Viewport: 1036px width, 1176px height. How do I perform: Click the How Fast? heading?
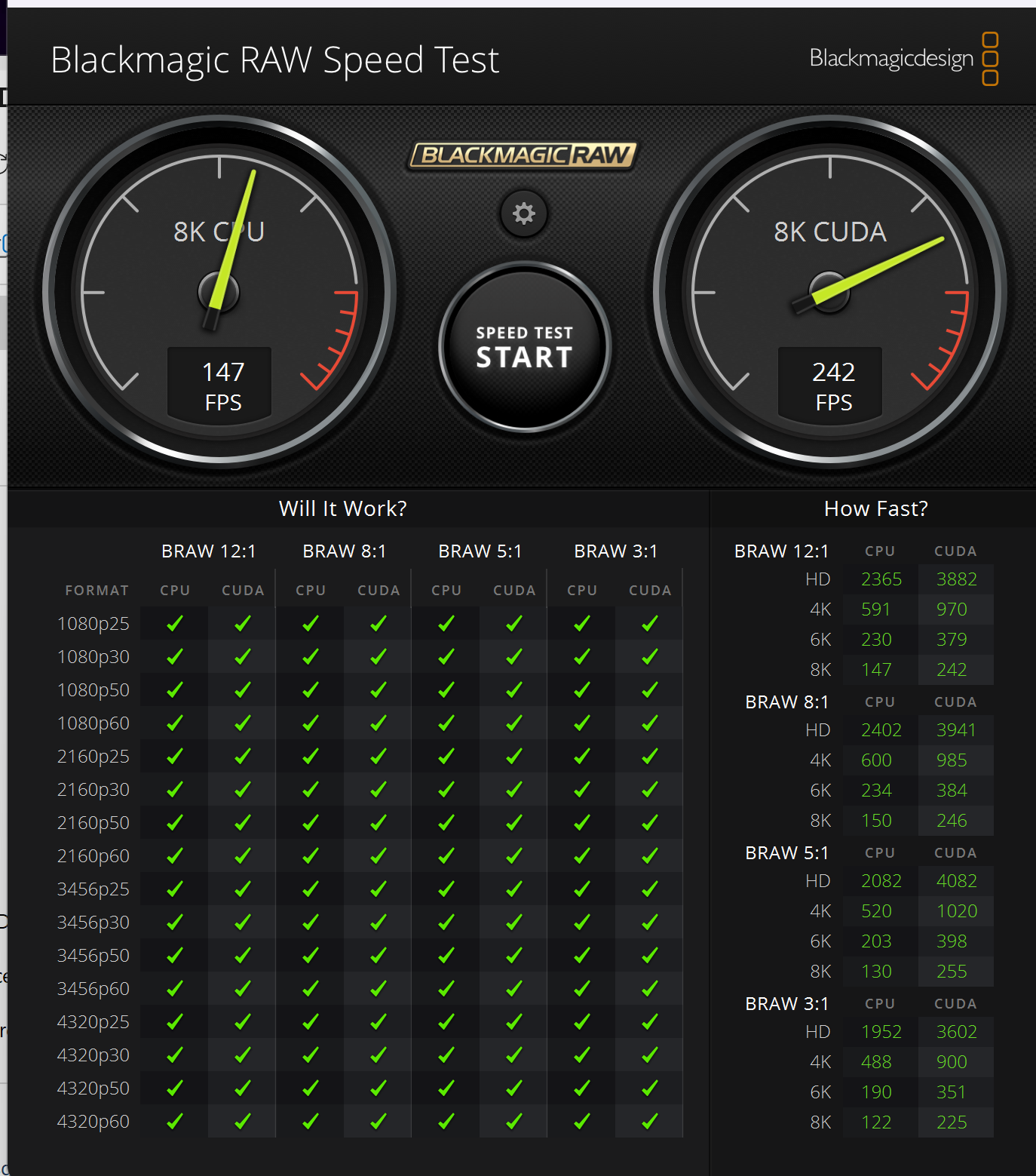coord(876,508)
